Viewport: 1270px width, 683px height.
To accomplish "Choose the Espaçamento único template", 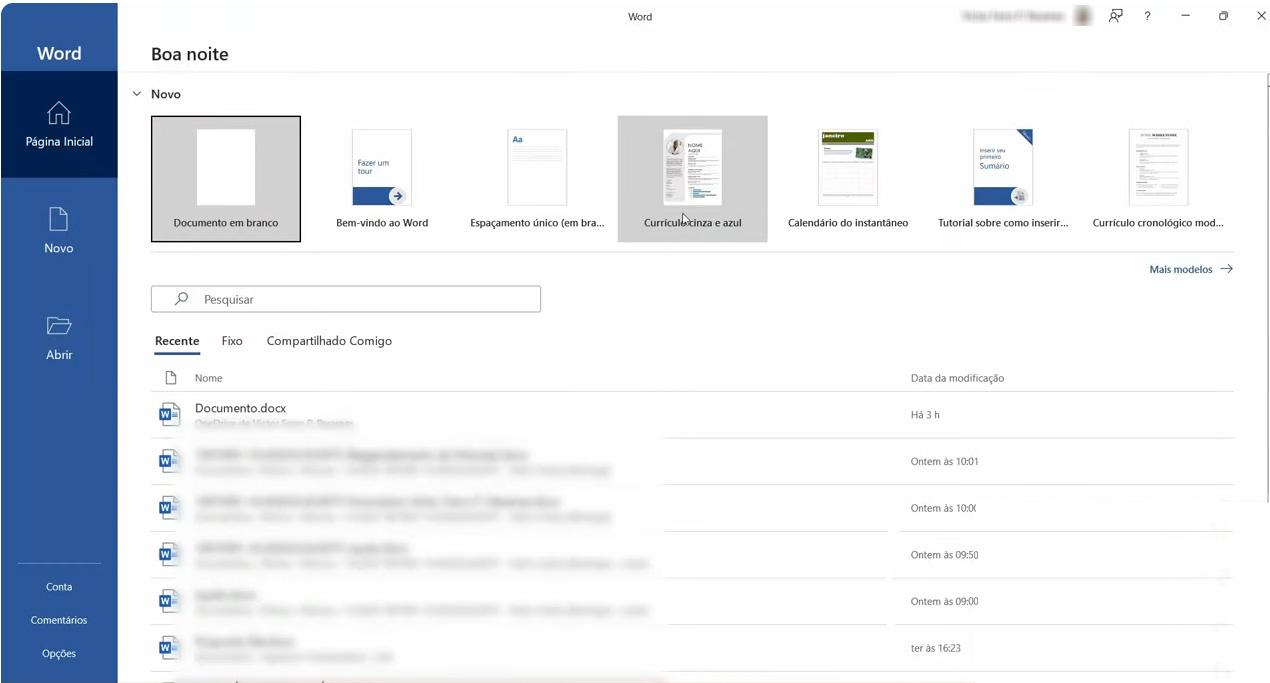I will click(x=537, y=179).
